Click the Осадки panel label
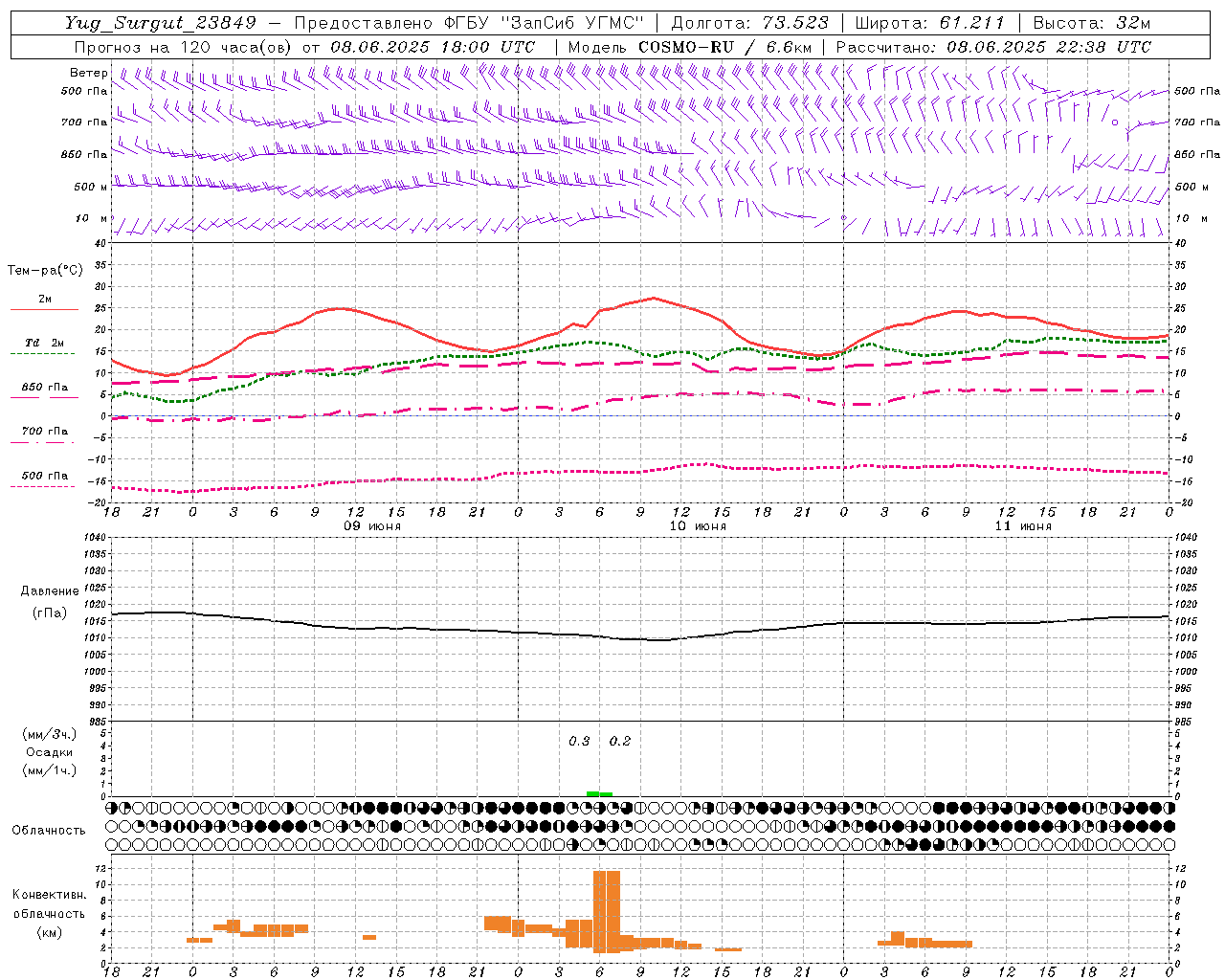 click(50, 752)
